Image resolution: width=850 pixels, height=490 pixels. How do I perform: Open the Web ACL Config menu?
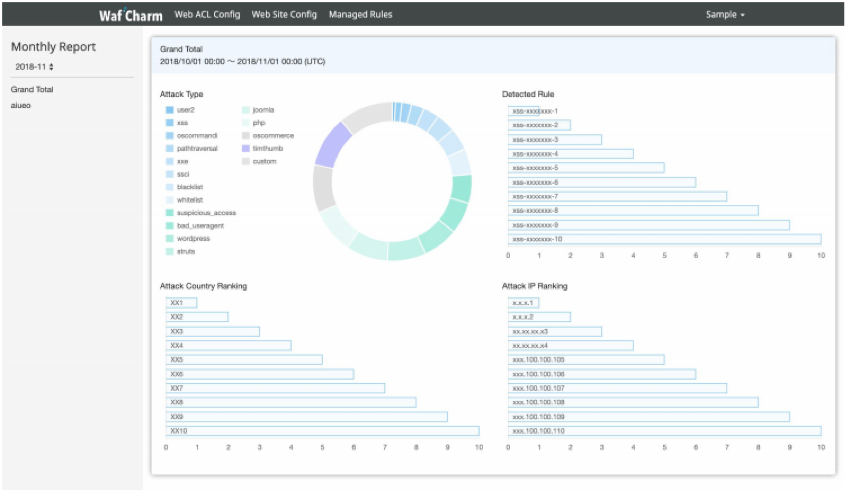pyautogui.click(x=207, y=15)
